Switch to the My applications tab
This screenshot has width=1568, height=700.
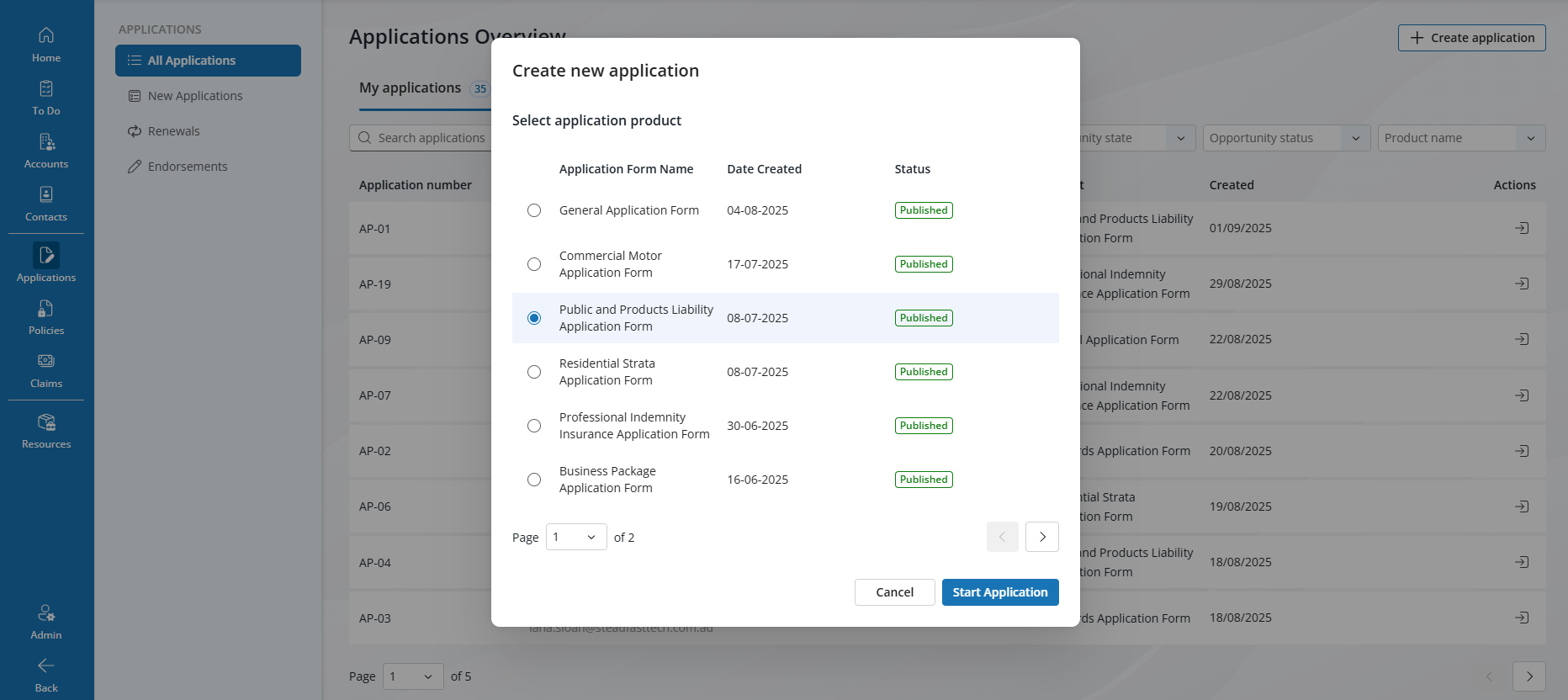tap(411, 88)
